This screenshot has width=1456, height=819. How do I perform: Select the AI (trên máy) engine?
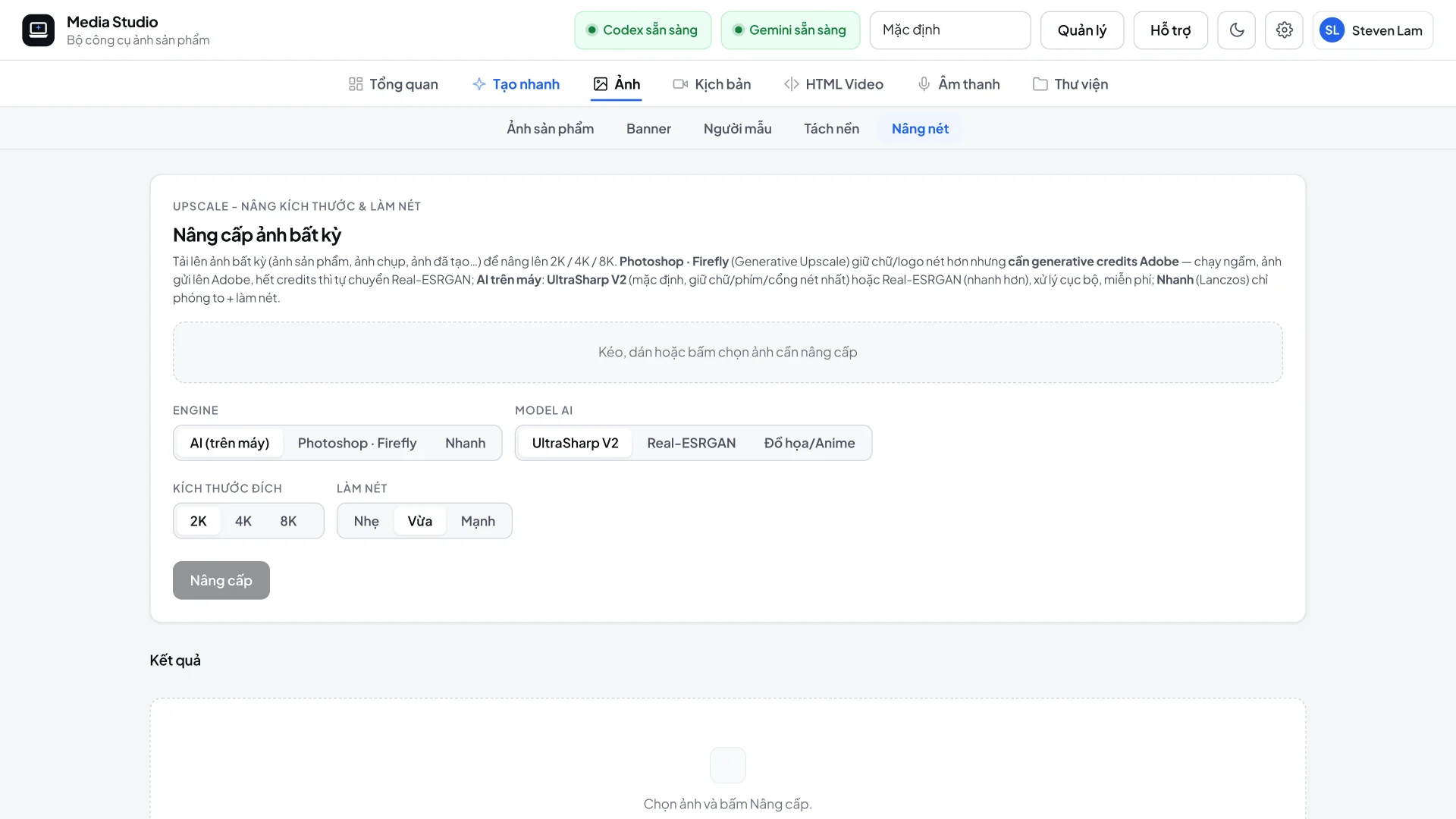(x=230, y=443)
